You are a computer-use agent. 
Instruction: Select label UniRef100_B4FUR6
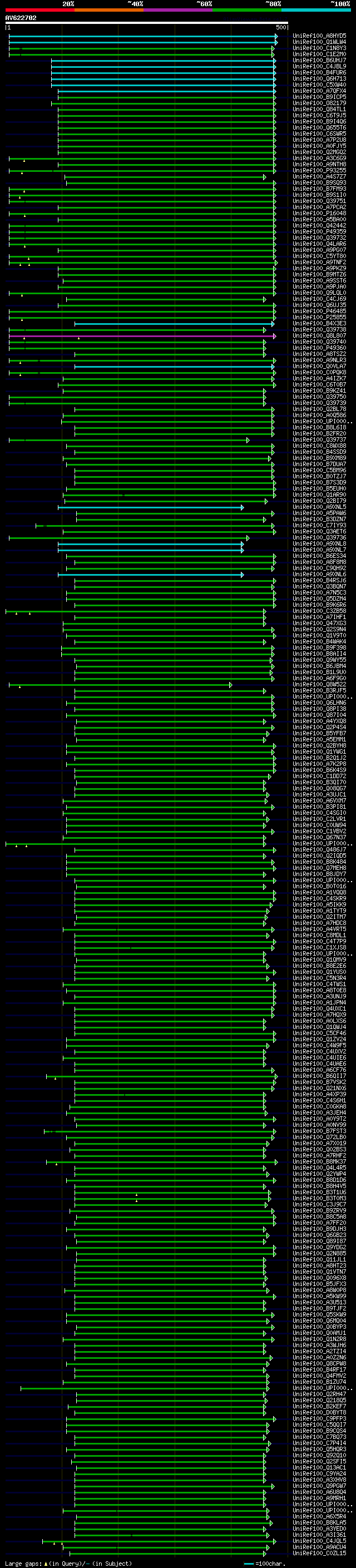(x=319, y=72)
